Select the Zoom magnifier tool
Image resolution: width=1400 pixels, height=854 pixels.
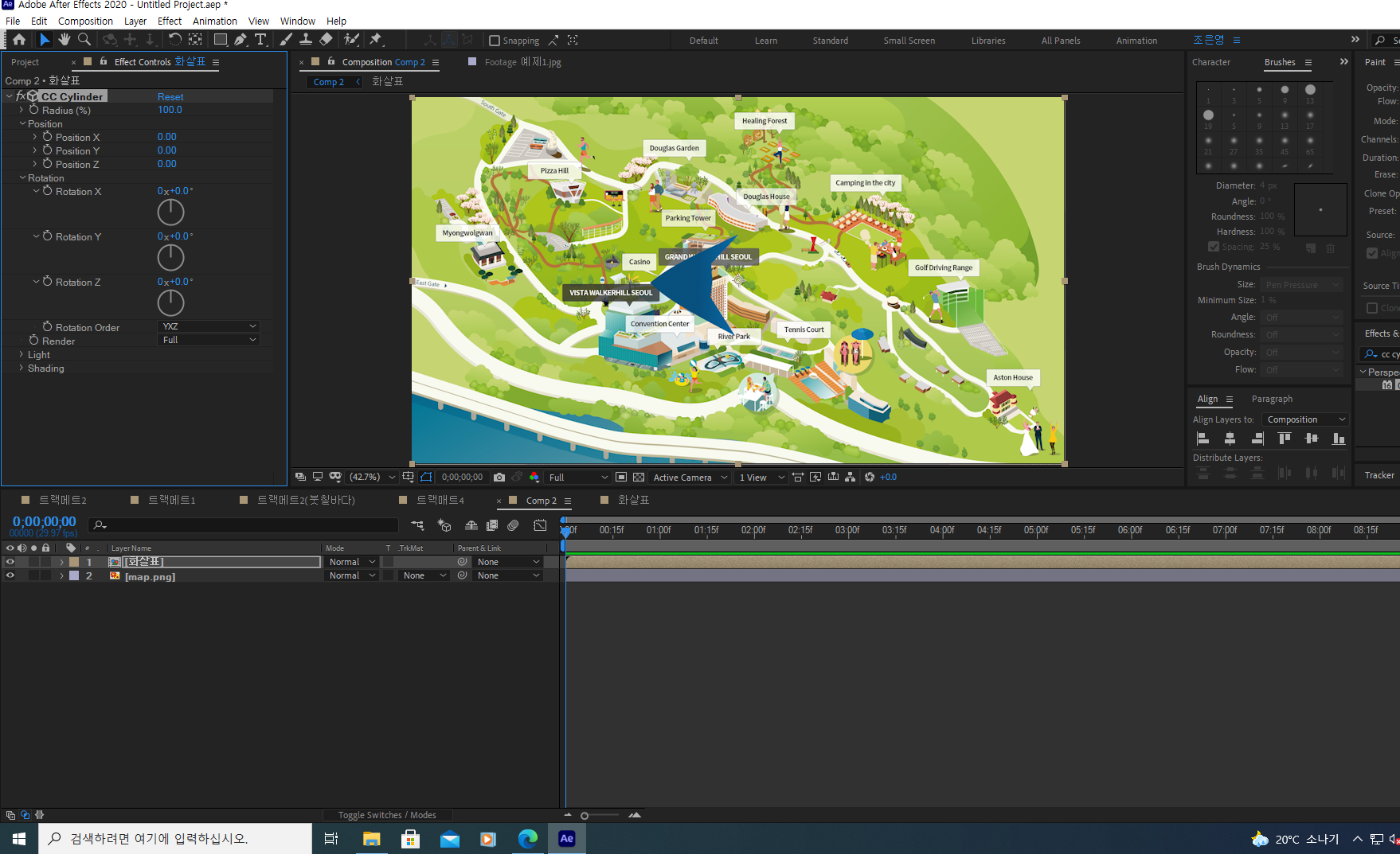pyautogui.click(x=84, y=40)
